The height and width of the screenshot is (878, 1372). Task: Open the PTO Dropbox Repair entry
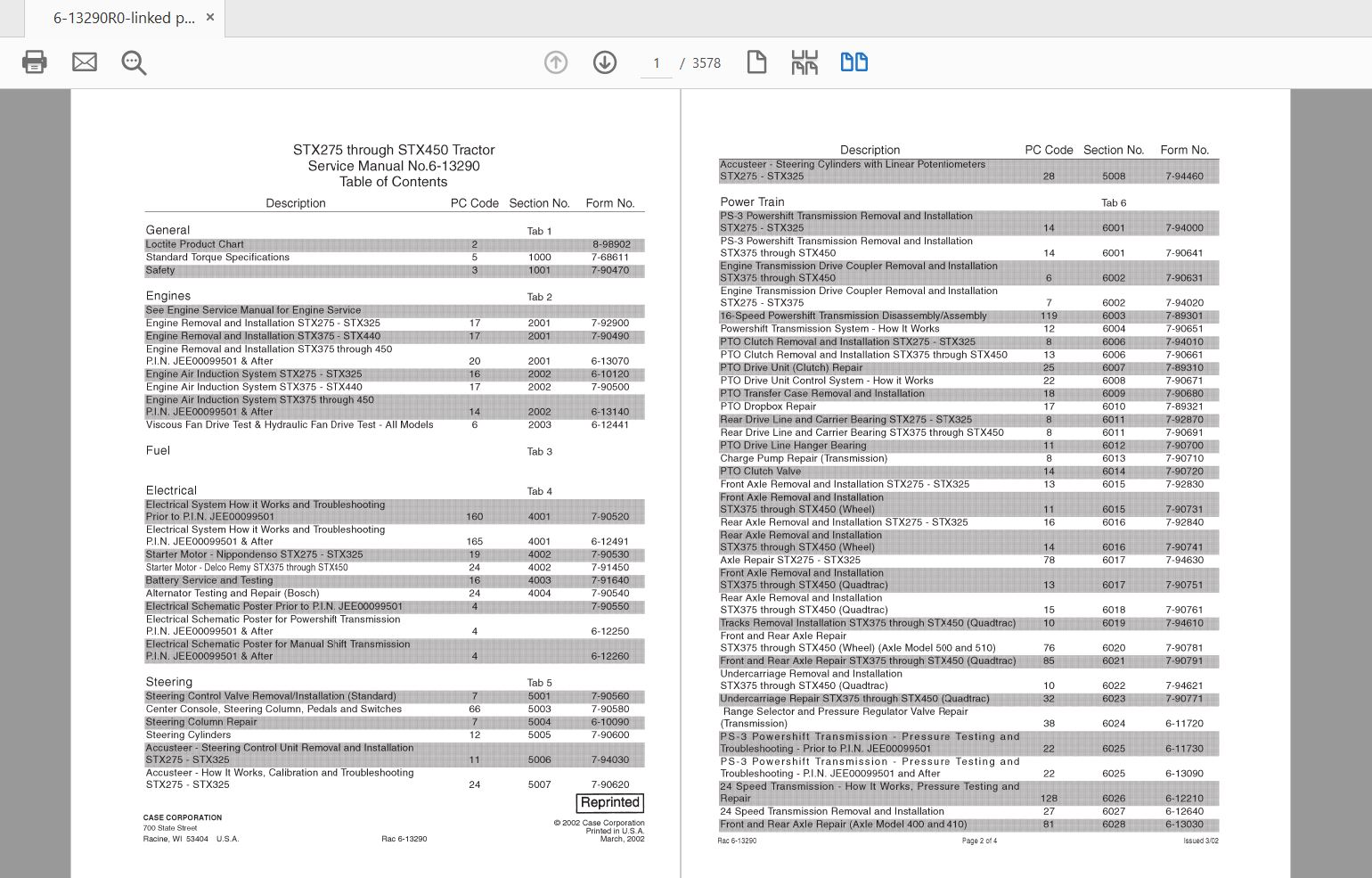click(x=768, y=406)
